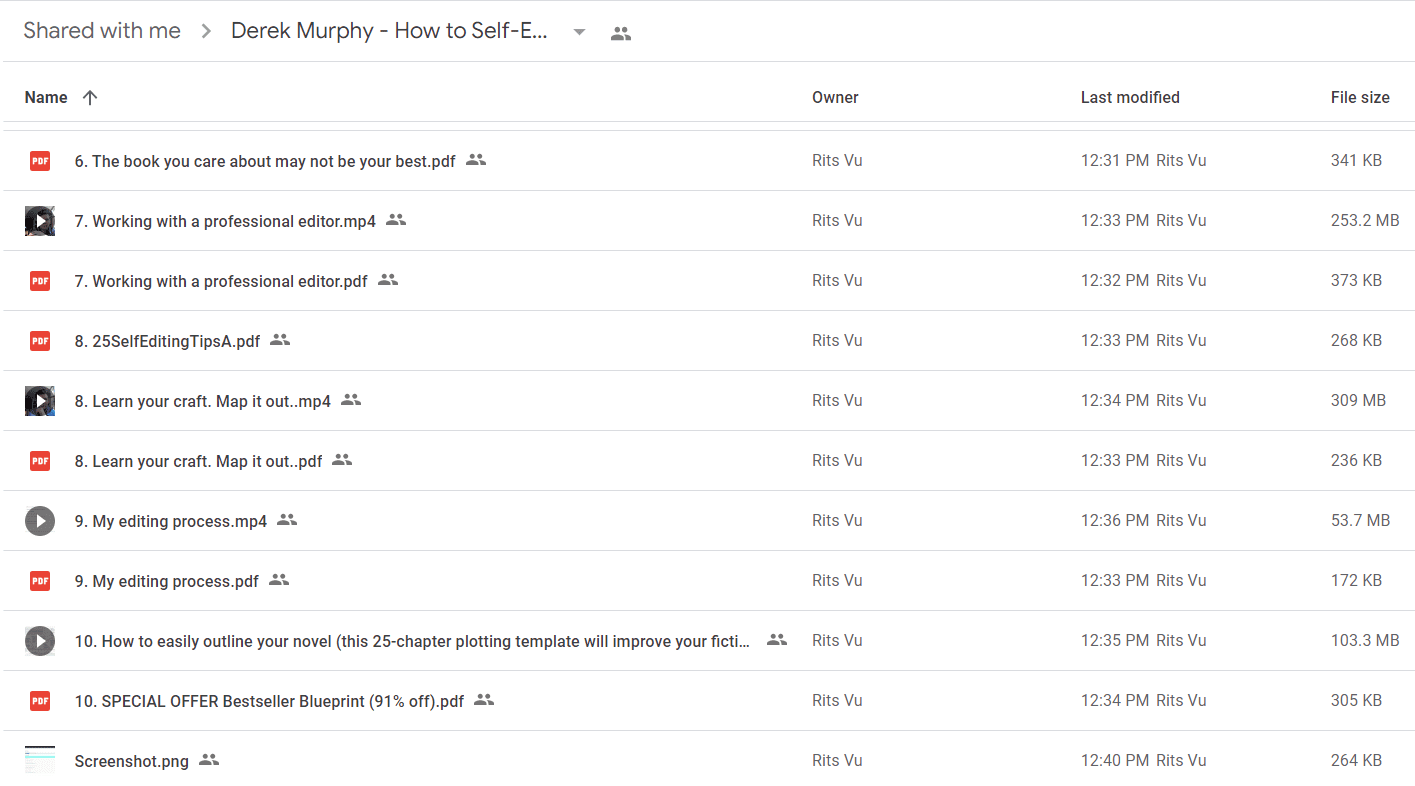Image resolution: width=1415 pixels, height=786 pixels.
Task: Select 8. Learn your craft. Map it out..mp4
Action: click(x=707, y=400)
